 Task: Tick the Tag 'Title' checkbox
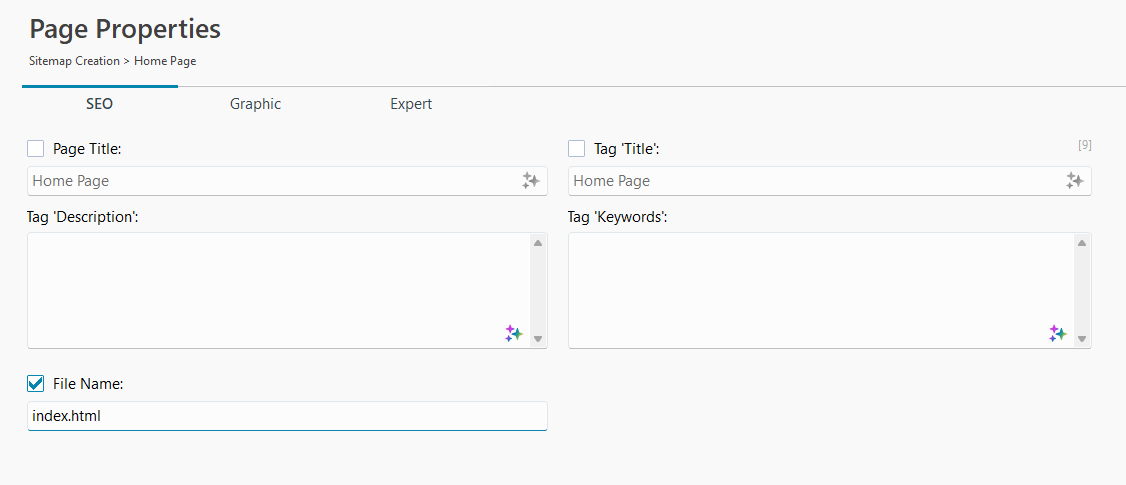point(577,149)
